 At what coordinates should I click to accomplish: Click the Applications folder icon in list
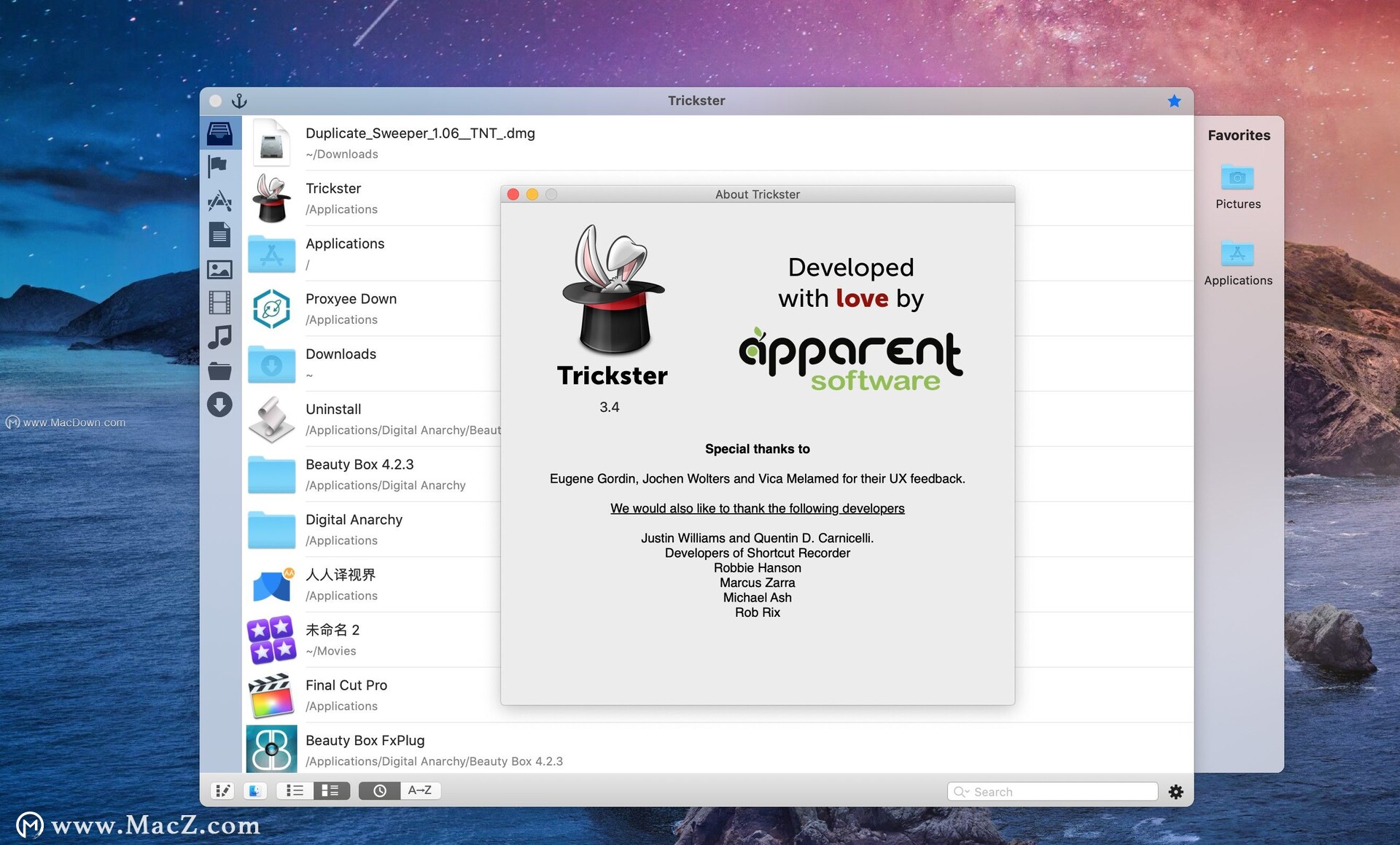pos(271,254)
